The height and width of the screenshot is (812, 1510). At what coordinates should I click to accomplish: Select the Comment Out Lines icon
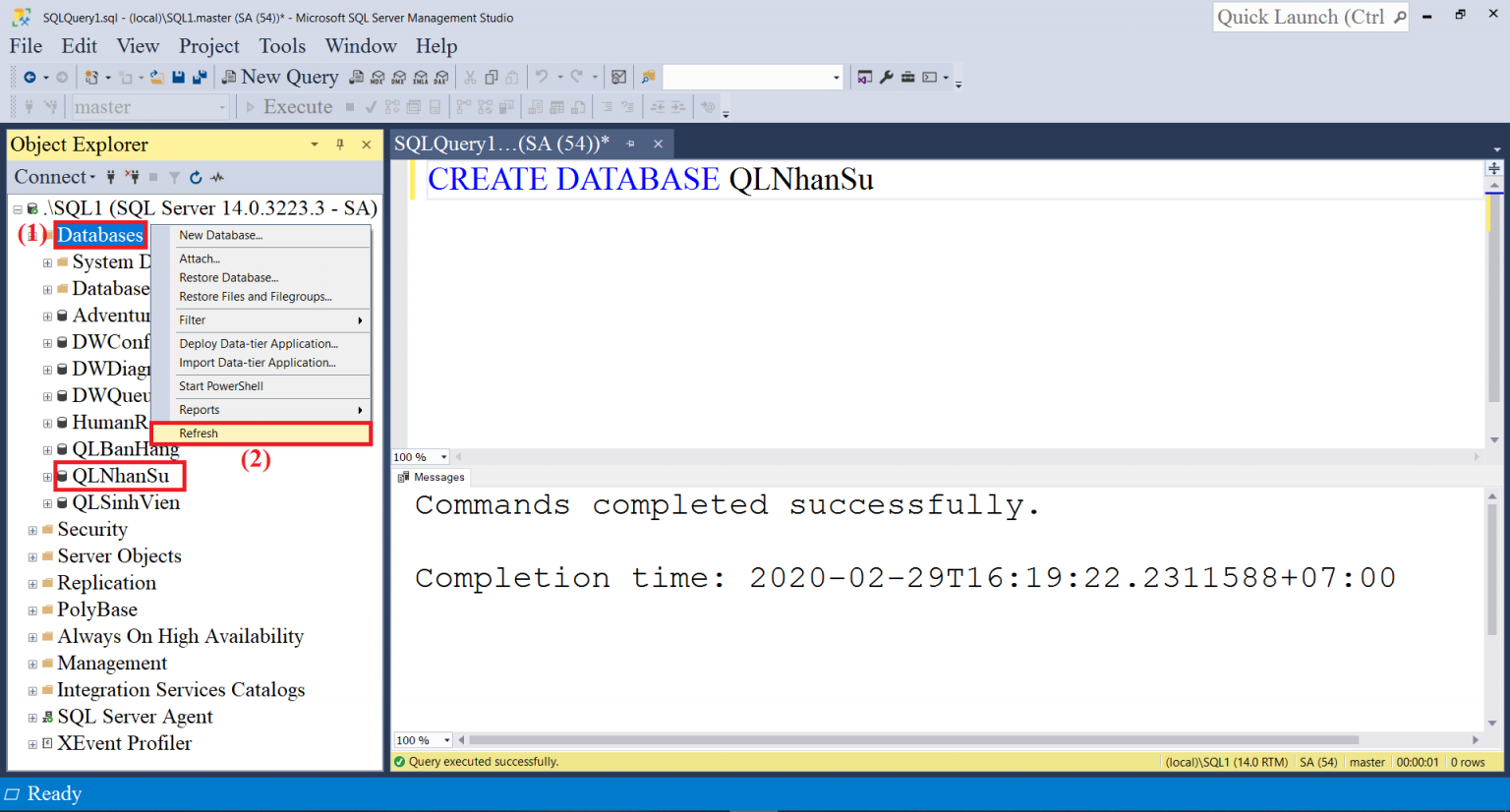pyautogui.click(x=607, y=107)
